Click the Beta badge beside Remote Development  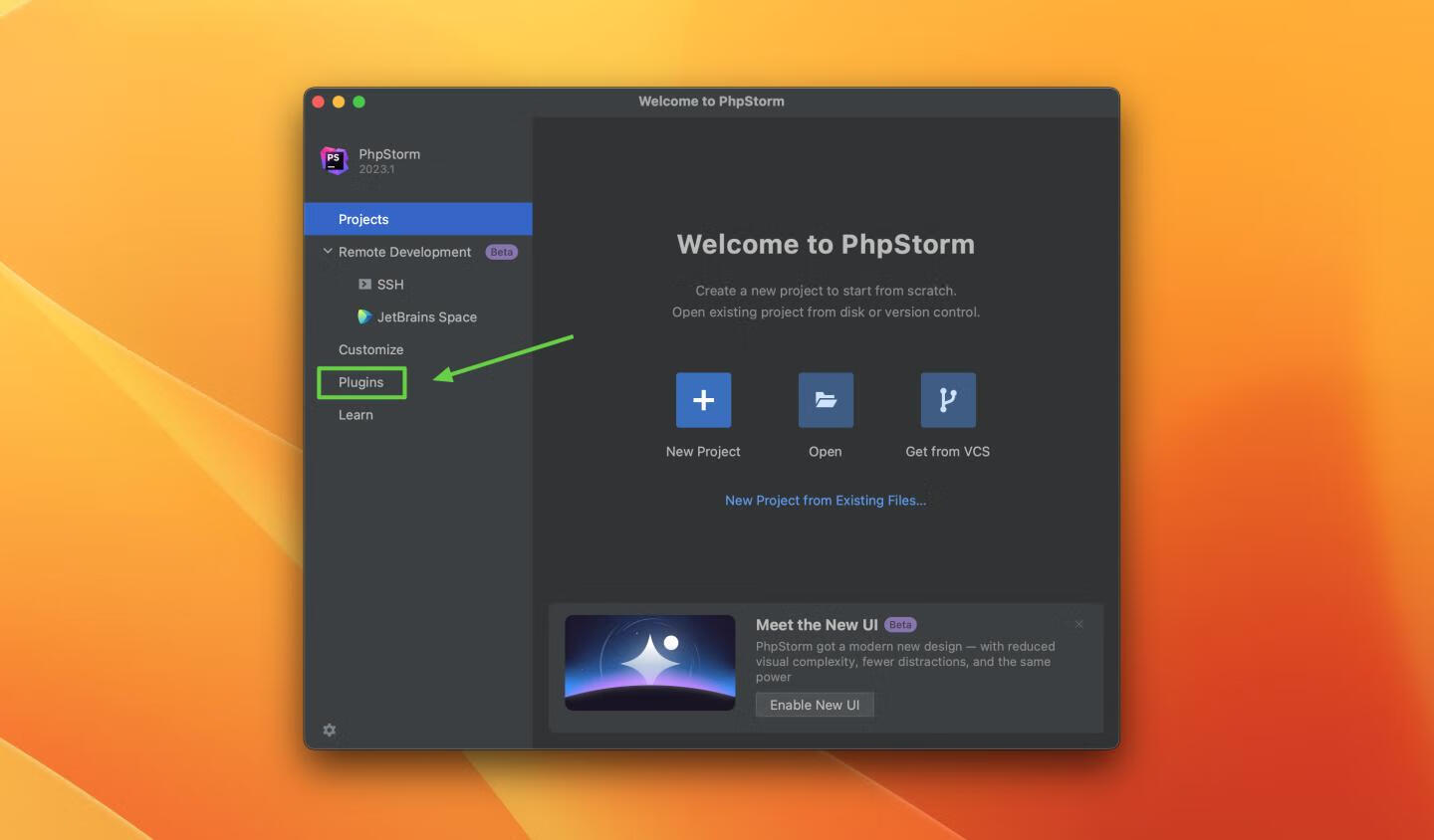point(501,252)
